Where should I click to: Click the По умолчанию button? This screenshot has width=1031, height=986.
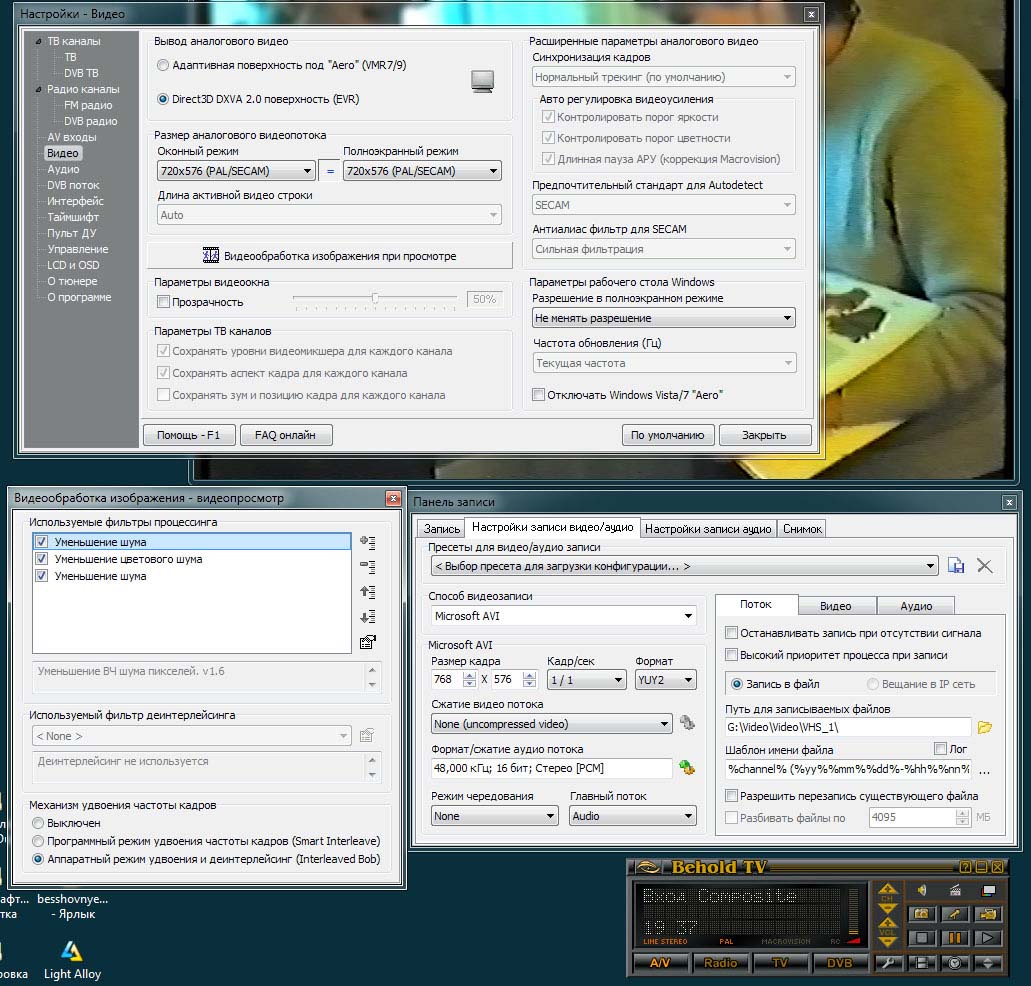(667, 435)
